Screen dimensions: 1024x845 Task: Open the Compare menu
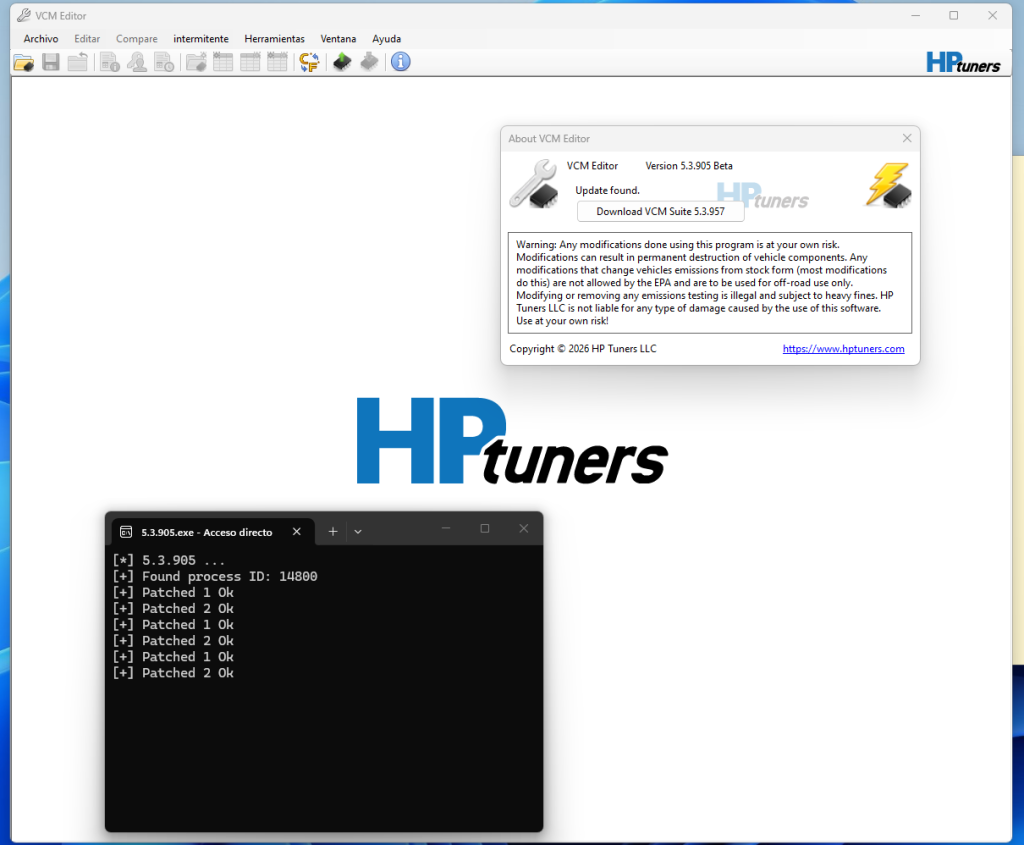tap(136, 39)
